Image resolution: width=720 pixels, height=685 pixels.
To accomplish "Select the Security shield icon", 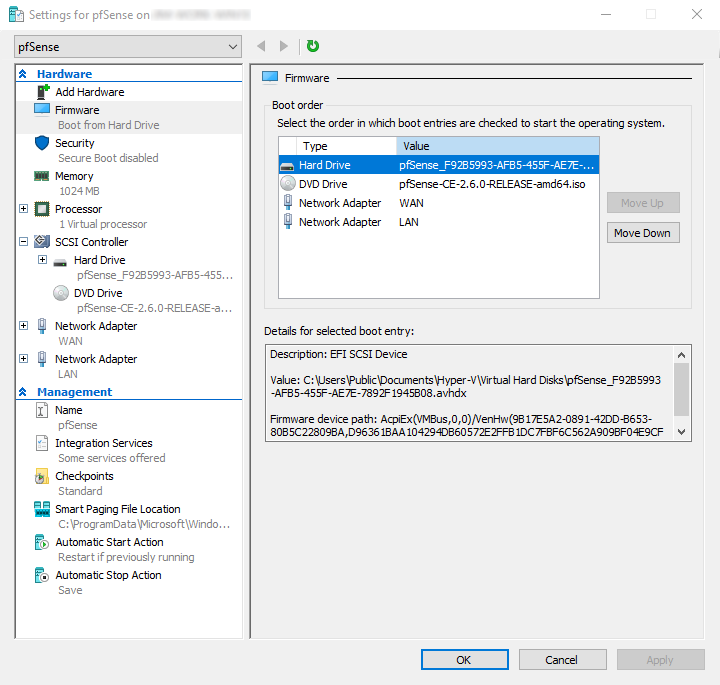I will point(42,143).
